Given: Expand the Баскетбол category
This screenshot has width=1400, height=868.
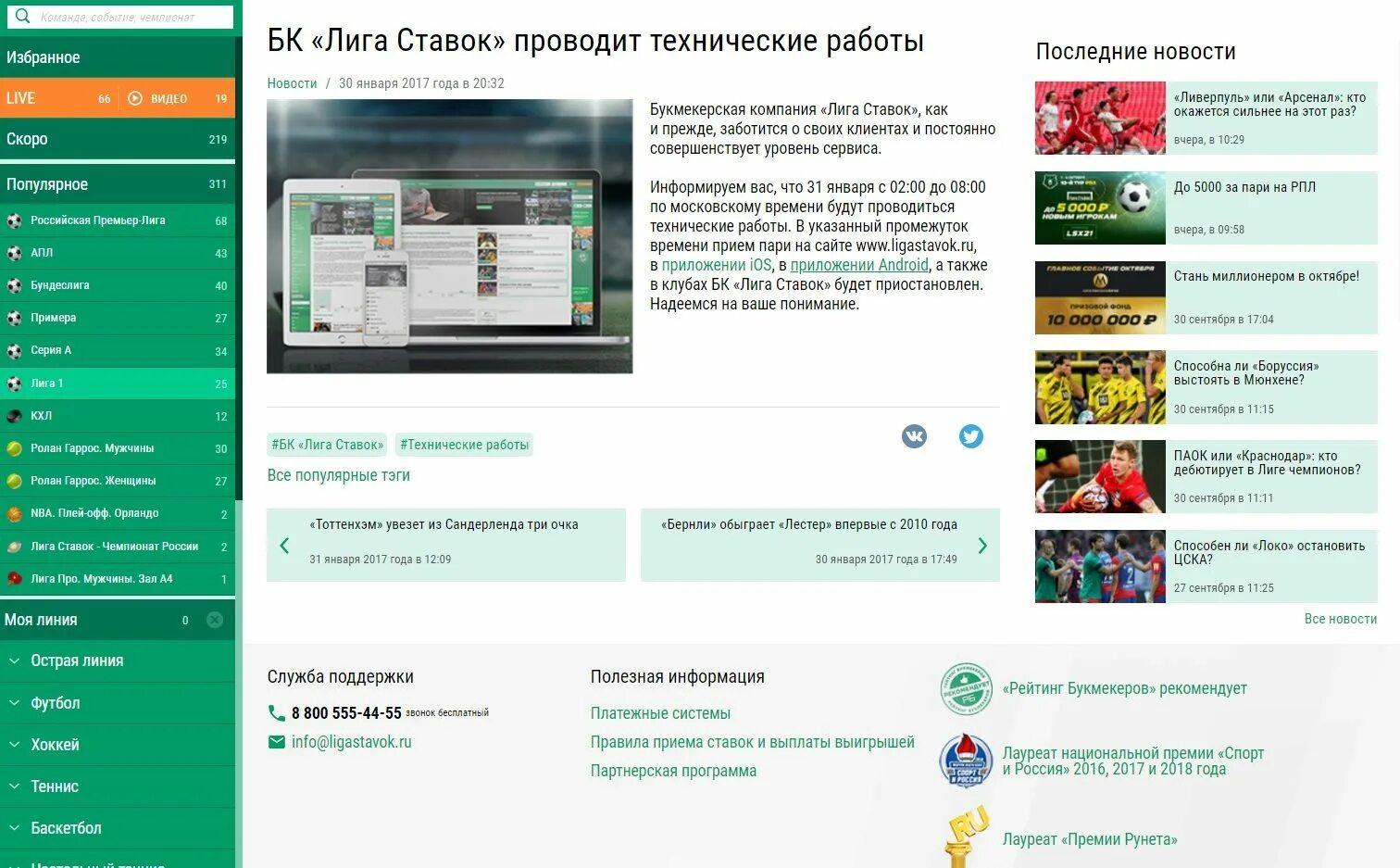Looking at the screenshot, I should pyautogui.click(x=118, y=828).
